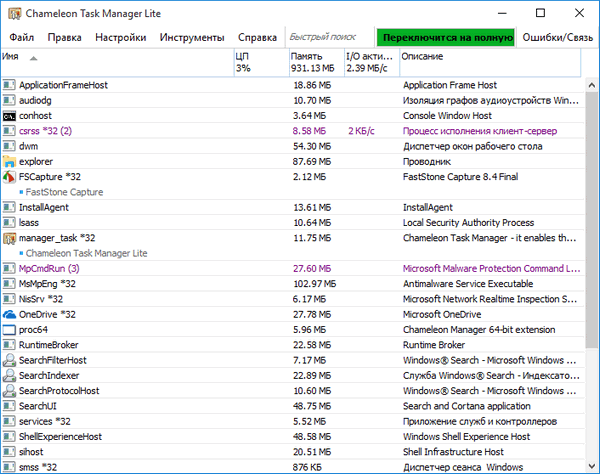Open the Настройки menu

coord(121,37)
